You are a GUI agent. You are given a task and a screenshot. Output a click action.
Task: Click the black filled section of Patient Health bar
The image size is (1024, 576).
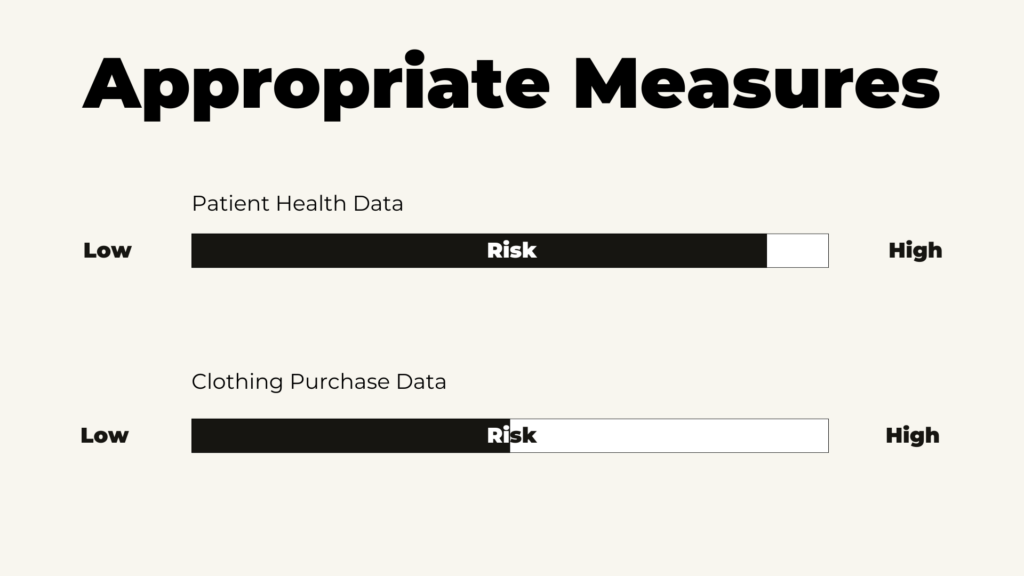(479, 251)
